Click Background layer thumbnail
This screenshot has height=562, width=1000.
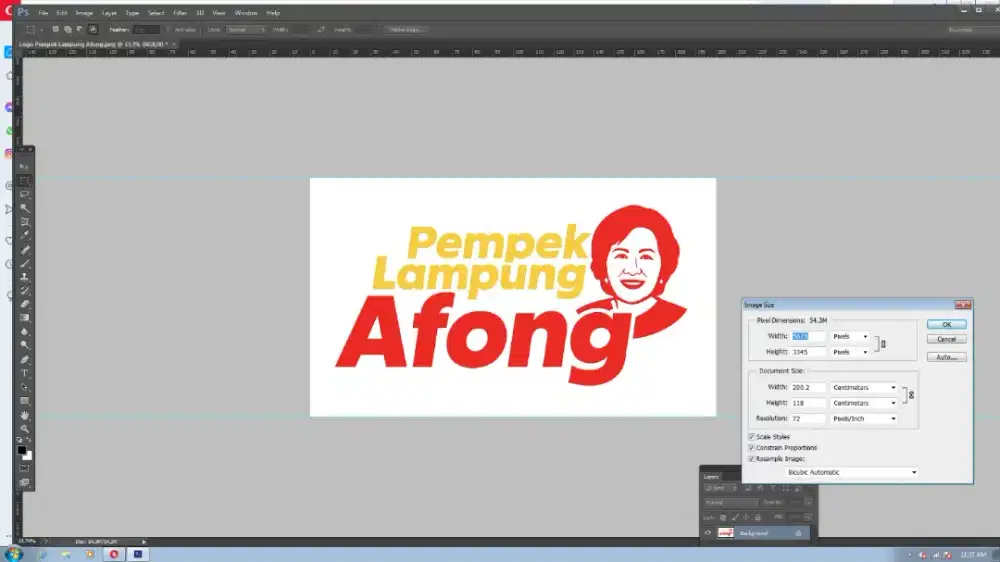[x=726, y=533]
